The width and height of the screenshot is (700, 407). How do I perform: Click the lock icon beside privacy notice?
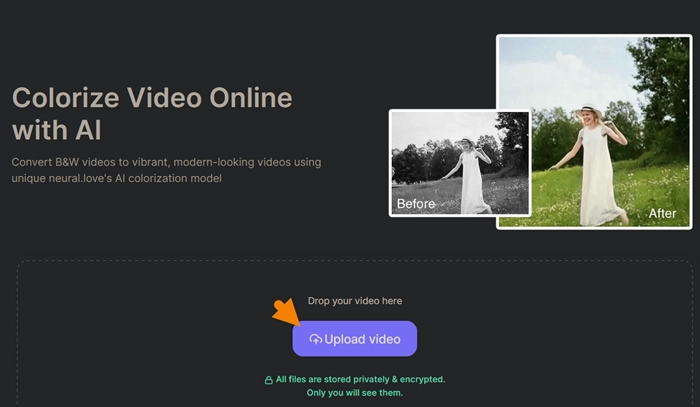pos(268,380)
